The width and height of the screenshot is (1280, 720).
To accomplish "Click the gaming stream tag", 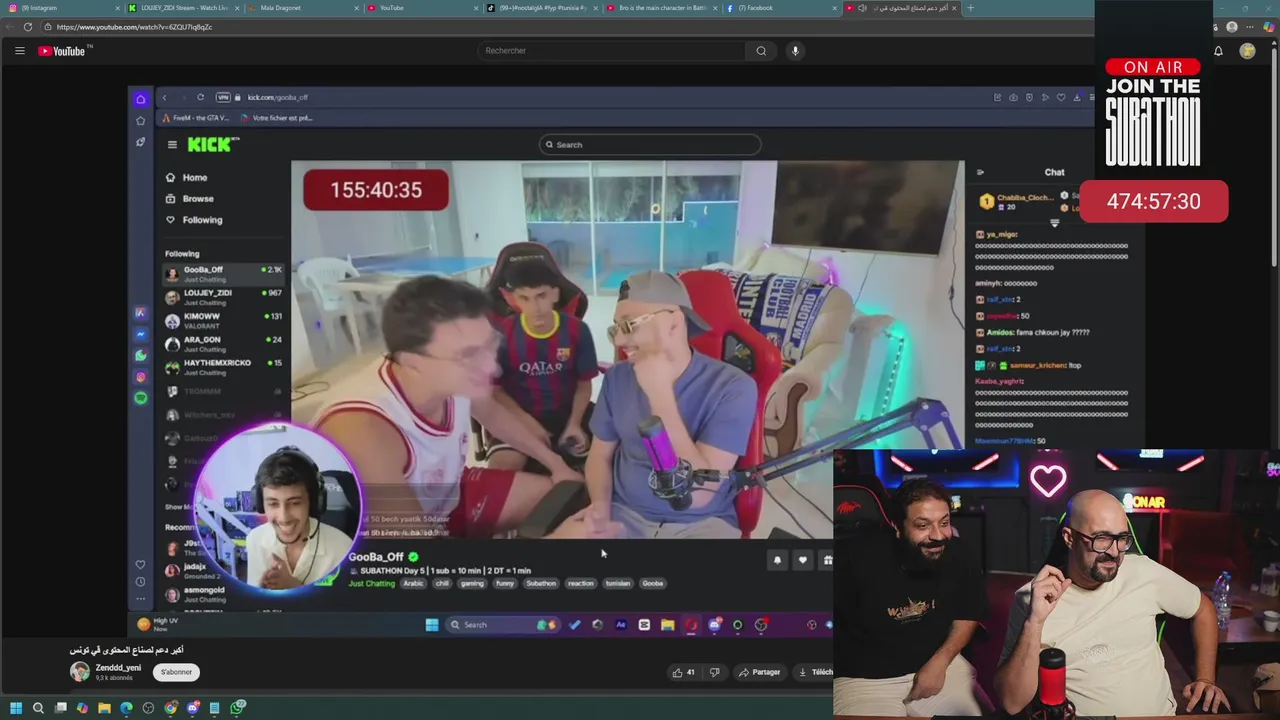I will pyautogui.click(x=472, y=583).
